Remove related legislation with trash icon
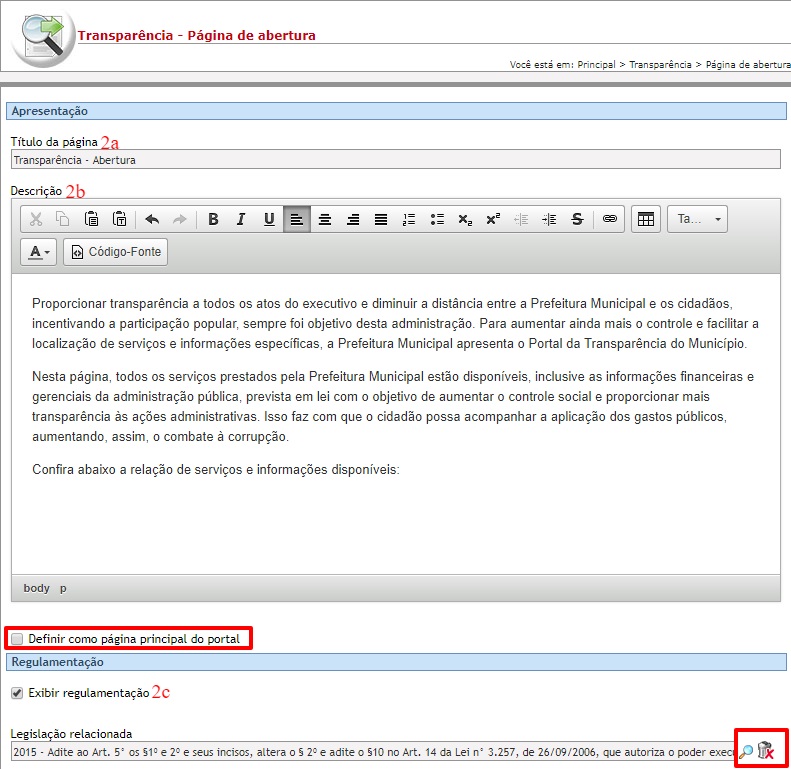This screenshot has height=769, width=791. 765,750
